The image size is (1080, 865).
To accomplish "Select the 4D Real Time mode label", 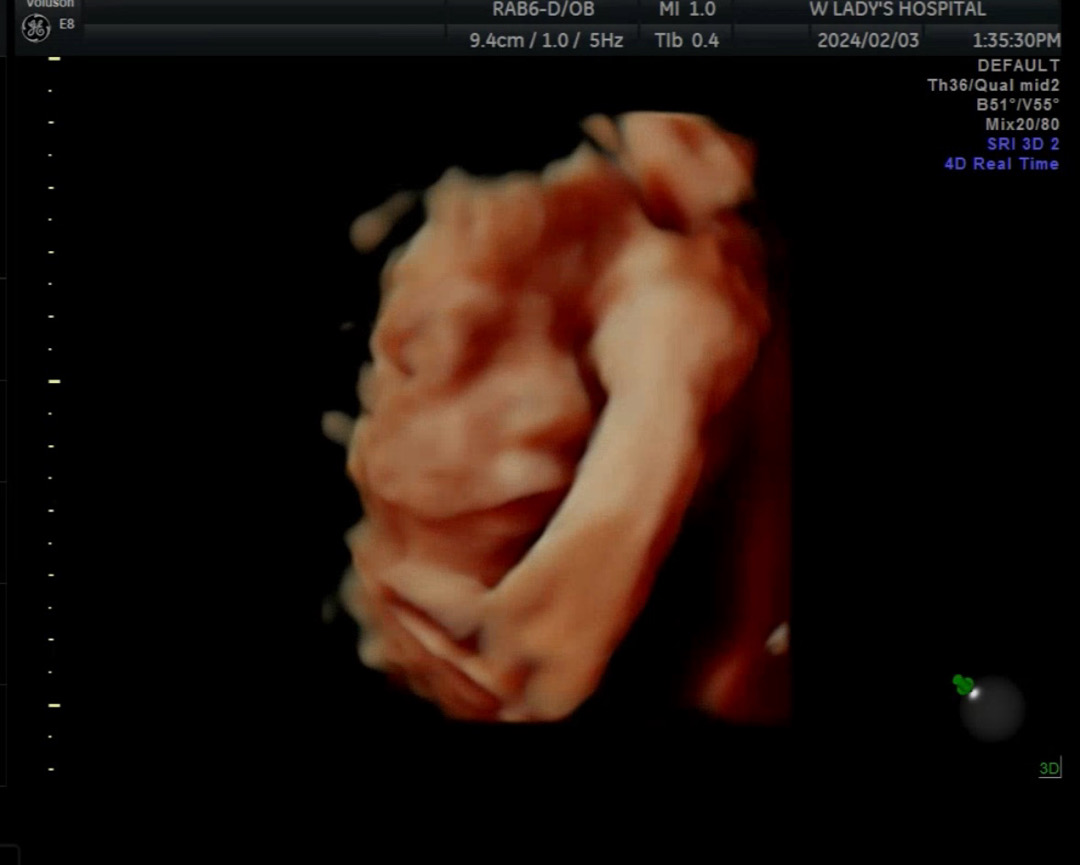I will [x=1001, y=164].
